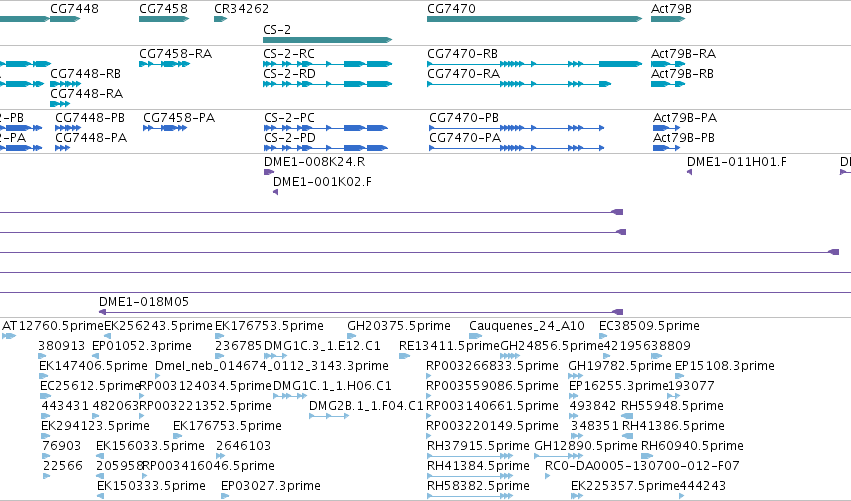This screenshot has width=851, height=501.
Task: Select the DME1-018M05 BAC clone line
Action: [361, 312]
